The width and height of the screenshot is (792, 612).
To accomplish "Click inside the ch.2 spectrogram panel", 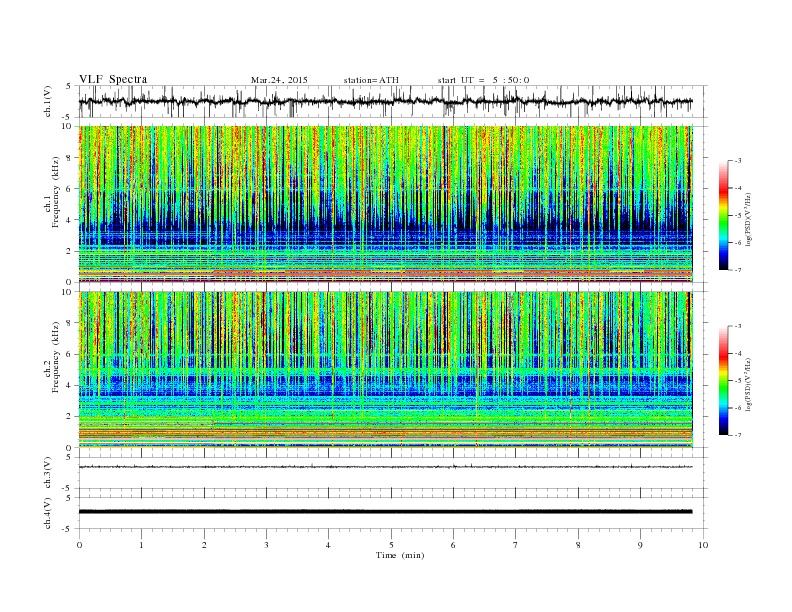I will tap(385, 370).
